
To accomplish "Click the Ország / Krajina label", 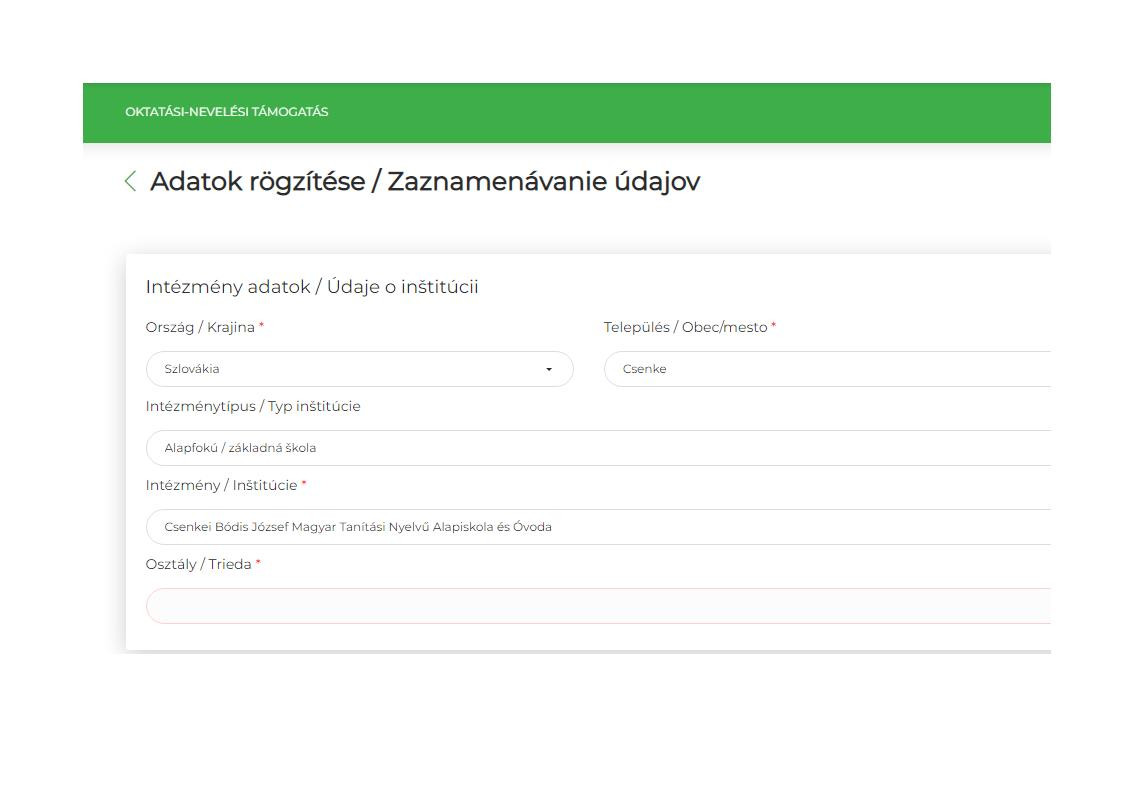I will pyautogui.click(x=200, y=328).
